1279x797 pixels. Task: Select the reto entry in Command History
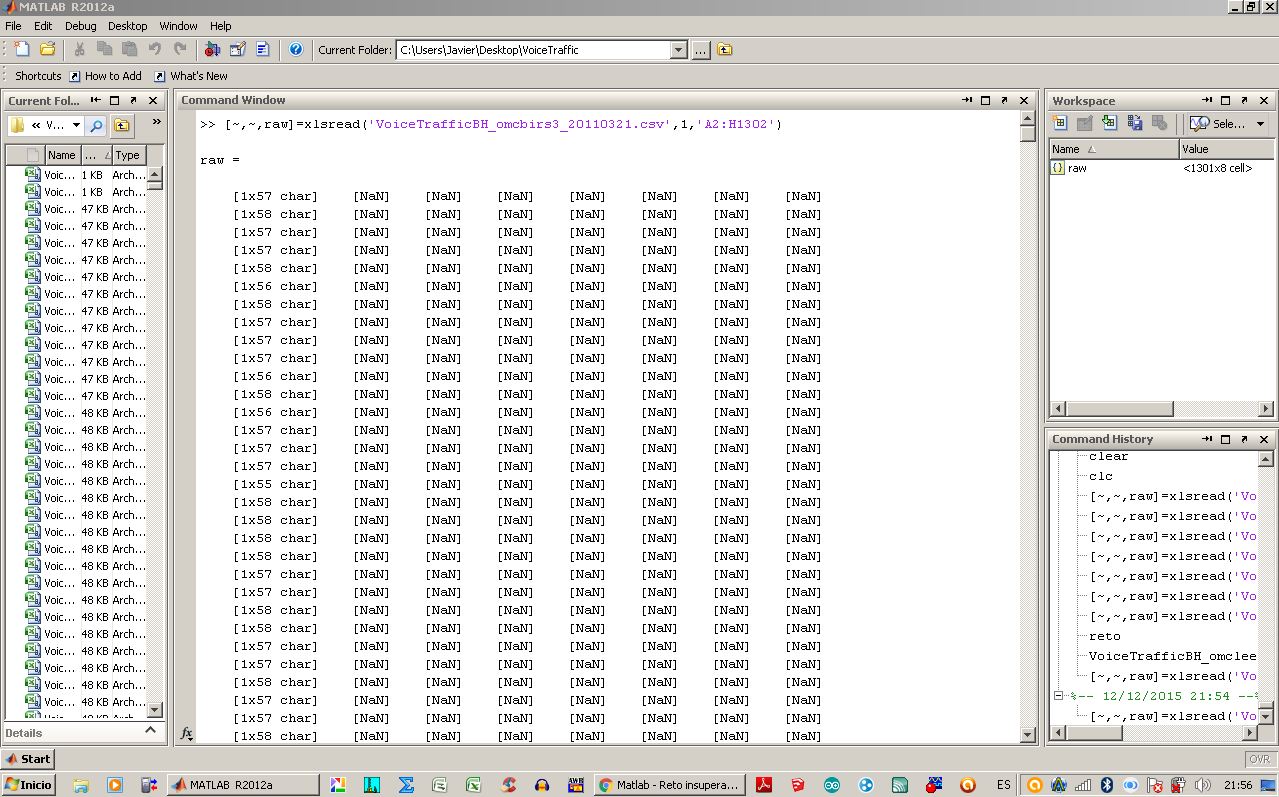1104,636
